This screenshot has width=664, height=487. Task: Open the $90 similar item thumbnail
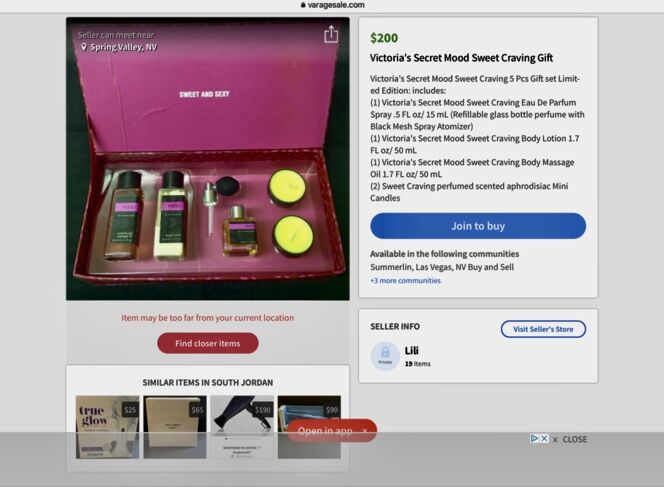[309, 427]
